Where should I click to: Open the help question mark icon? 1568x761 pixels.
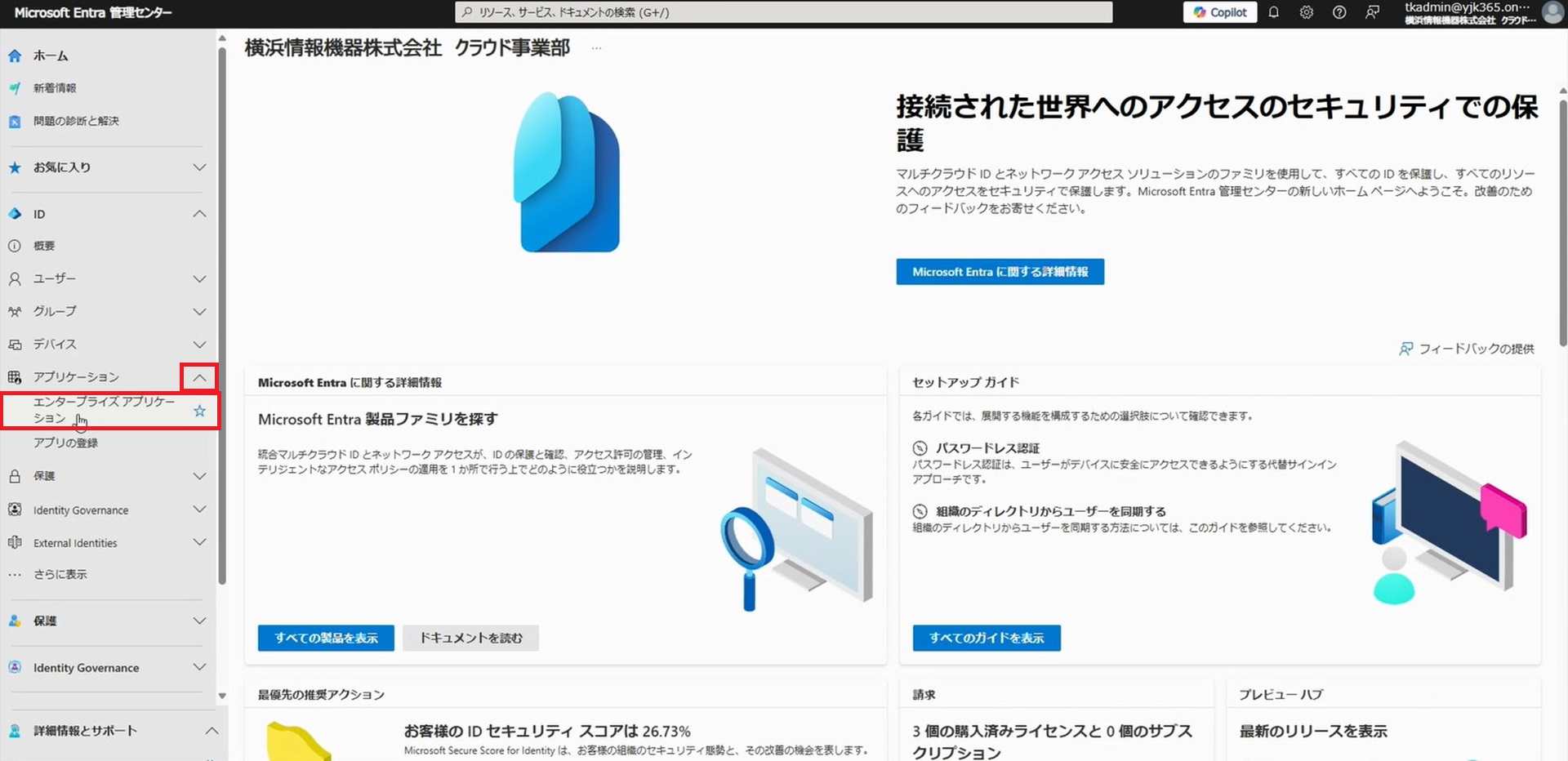click(1339, 12)
